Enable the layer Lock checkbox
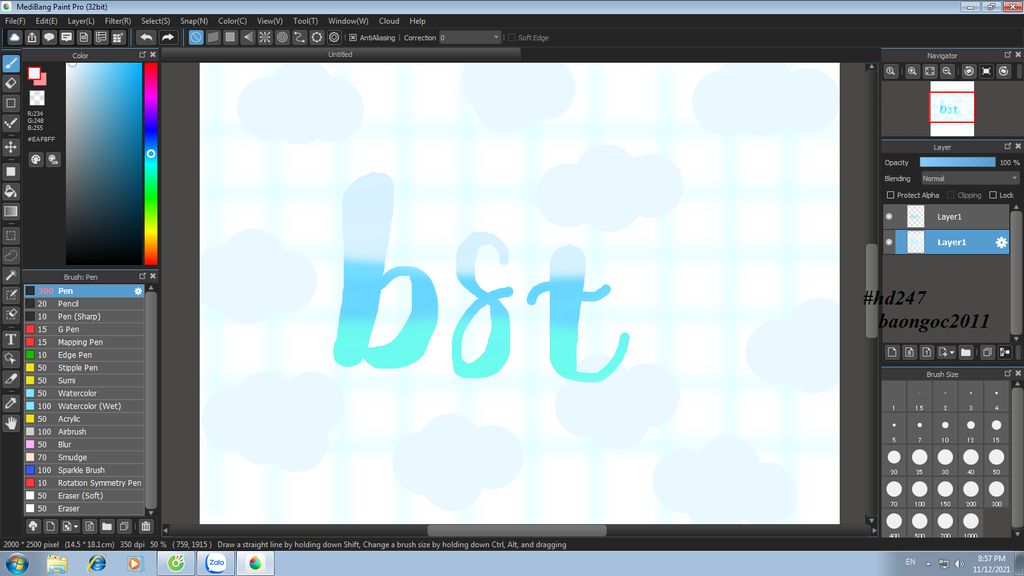The image size is (1024, 576). [993, 195]
